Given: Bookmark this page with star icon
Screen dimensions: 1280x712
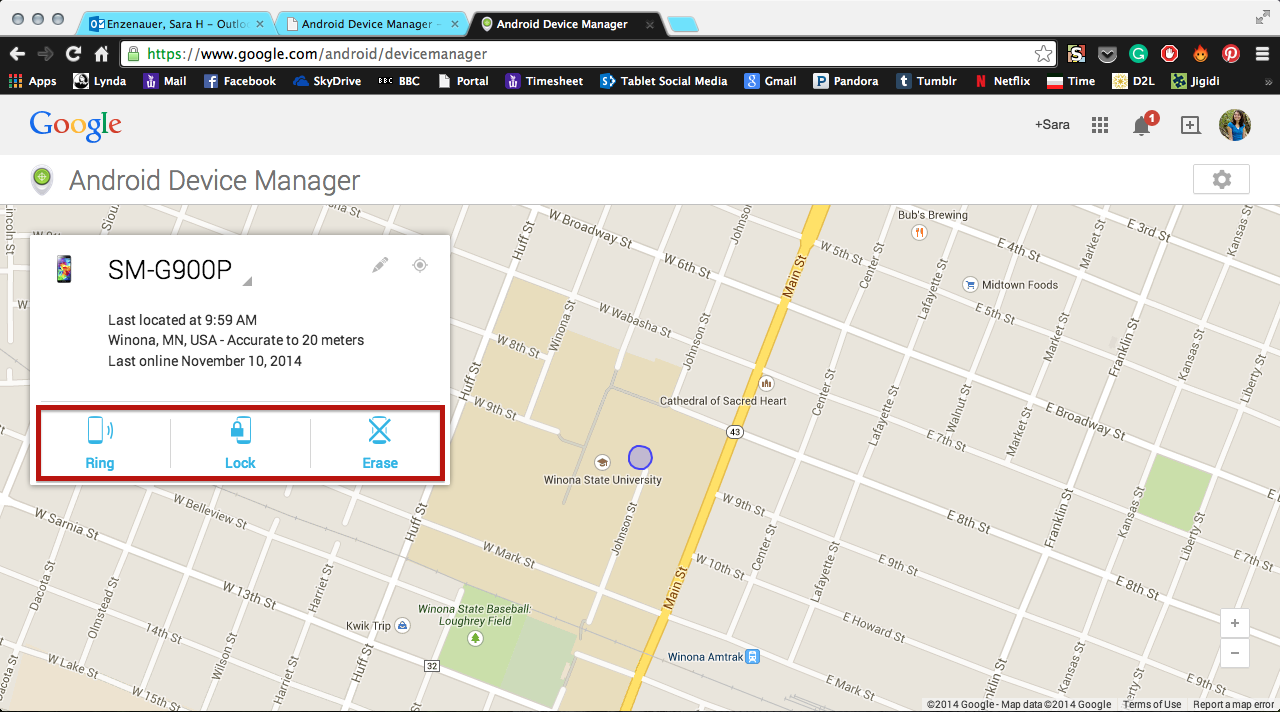Looking at the screenshot, I should pos(1043,54).
